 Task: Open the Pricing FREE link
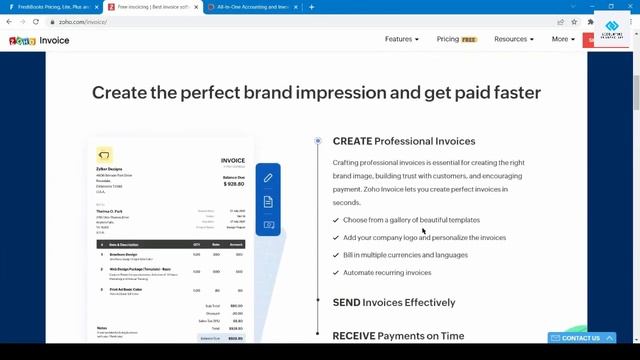457,39
